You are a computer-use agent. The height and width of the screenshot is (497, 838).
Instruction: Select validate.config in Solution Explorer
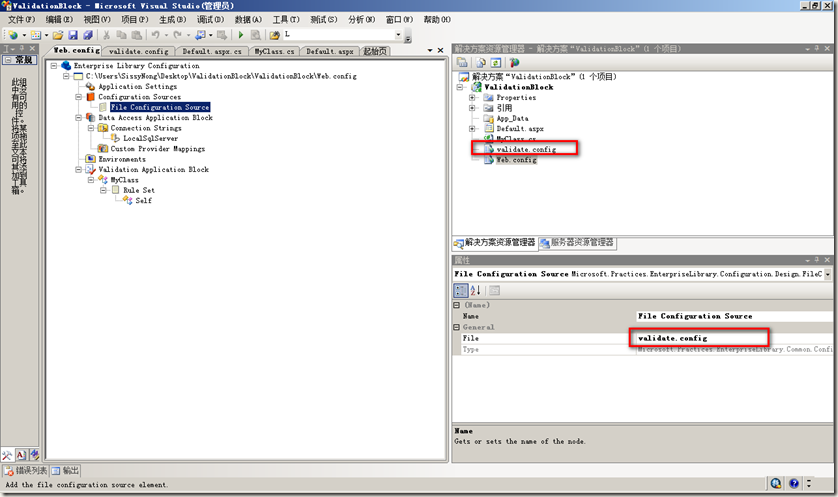[526, 150]
